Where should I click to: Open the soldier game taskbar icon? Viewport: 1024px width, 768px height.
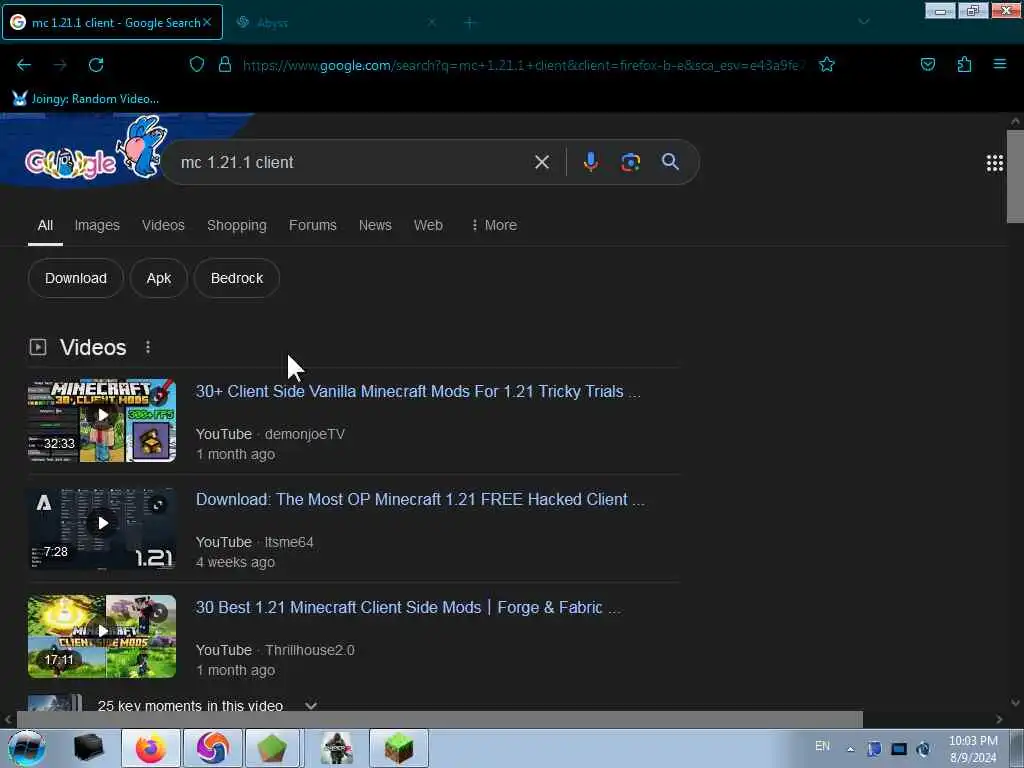tap(337, 748)
